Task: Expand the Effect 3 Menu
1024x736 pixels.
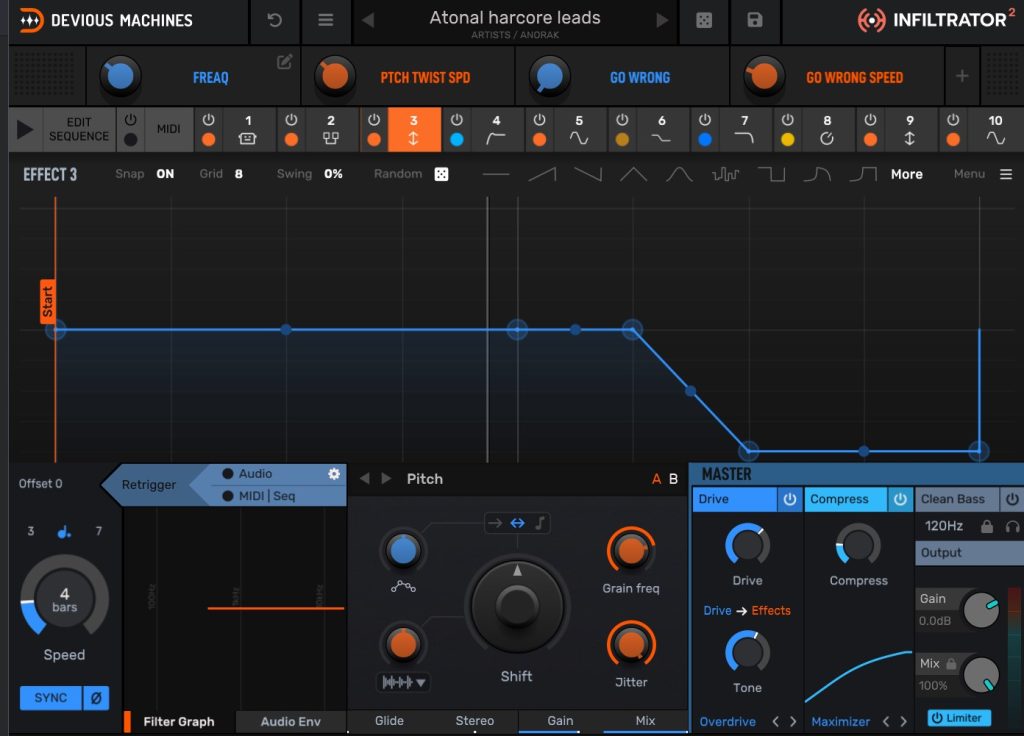Action: [1005, 174]
